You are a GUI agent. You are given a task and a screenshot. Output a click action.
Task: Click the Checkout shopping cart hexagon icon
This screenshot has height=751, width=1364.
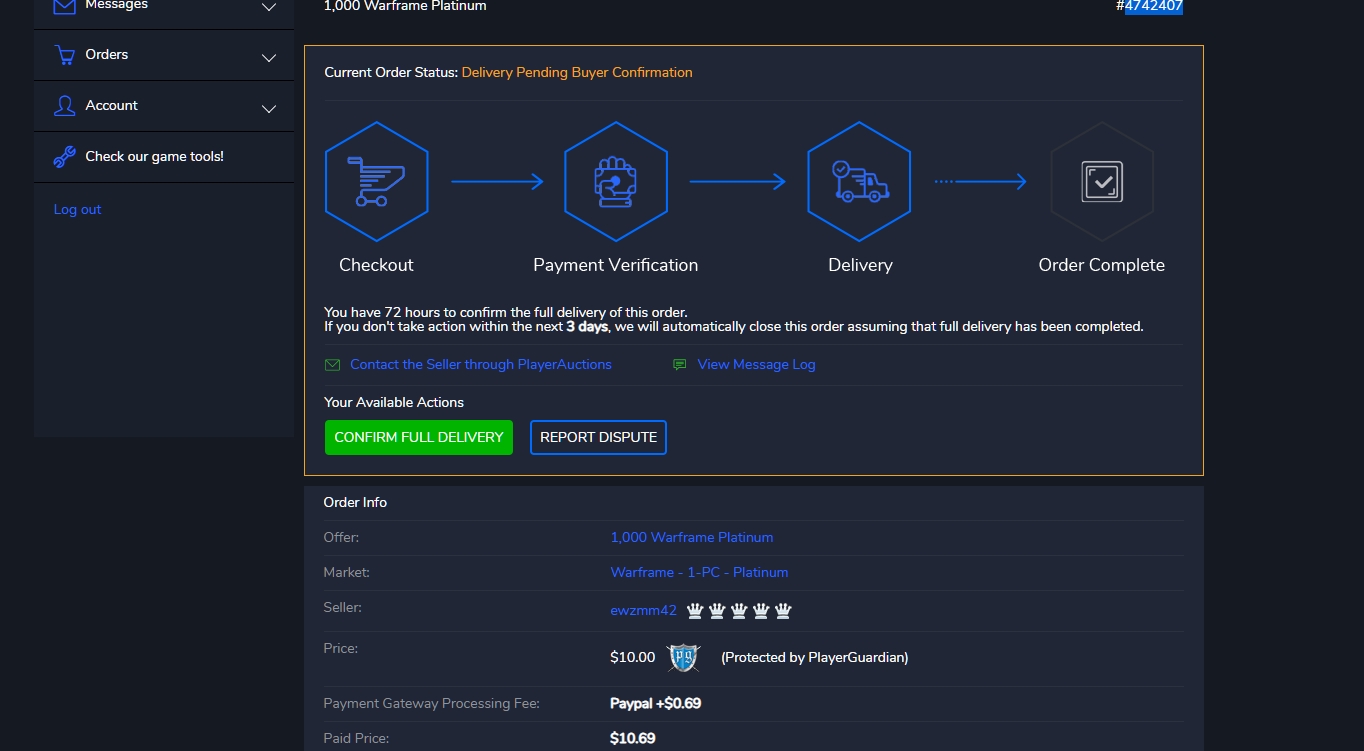click(x=376, y=182)
